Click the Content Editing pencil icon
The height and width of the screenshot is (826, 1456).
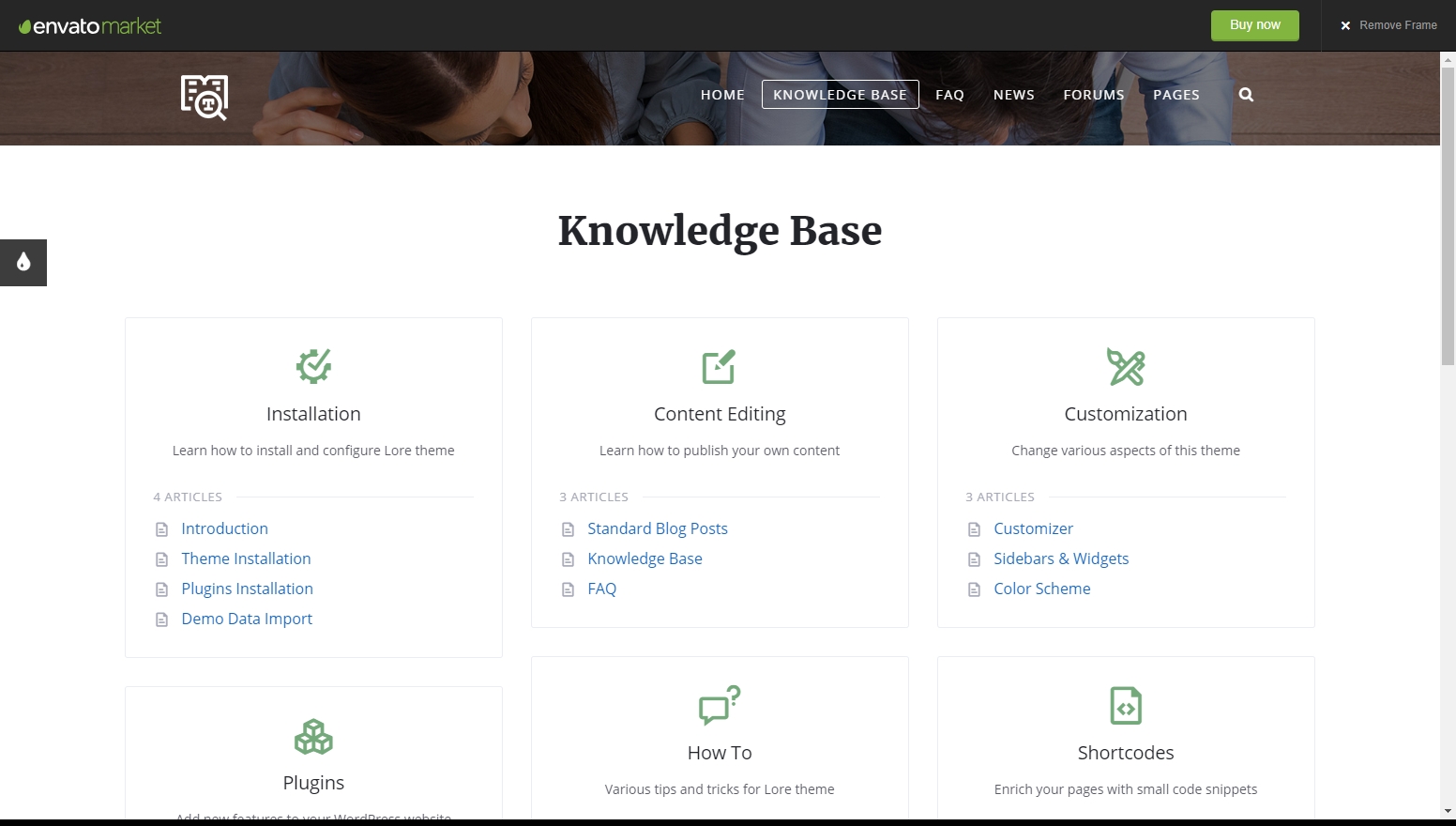click(x=720, y=366)
